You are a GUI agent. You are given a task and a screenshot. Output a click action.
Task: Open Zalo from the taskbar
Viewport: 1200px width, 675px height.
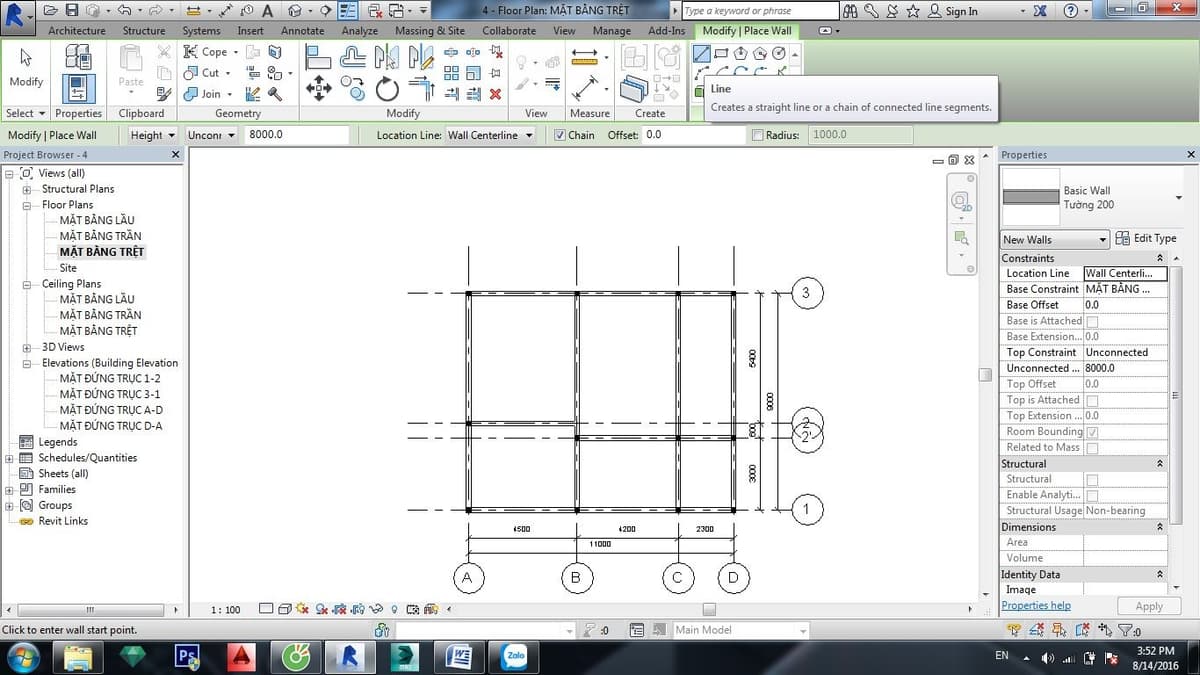[x=516, y=656]
